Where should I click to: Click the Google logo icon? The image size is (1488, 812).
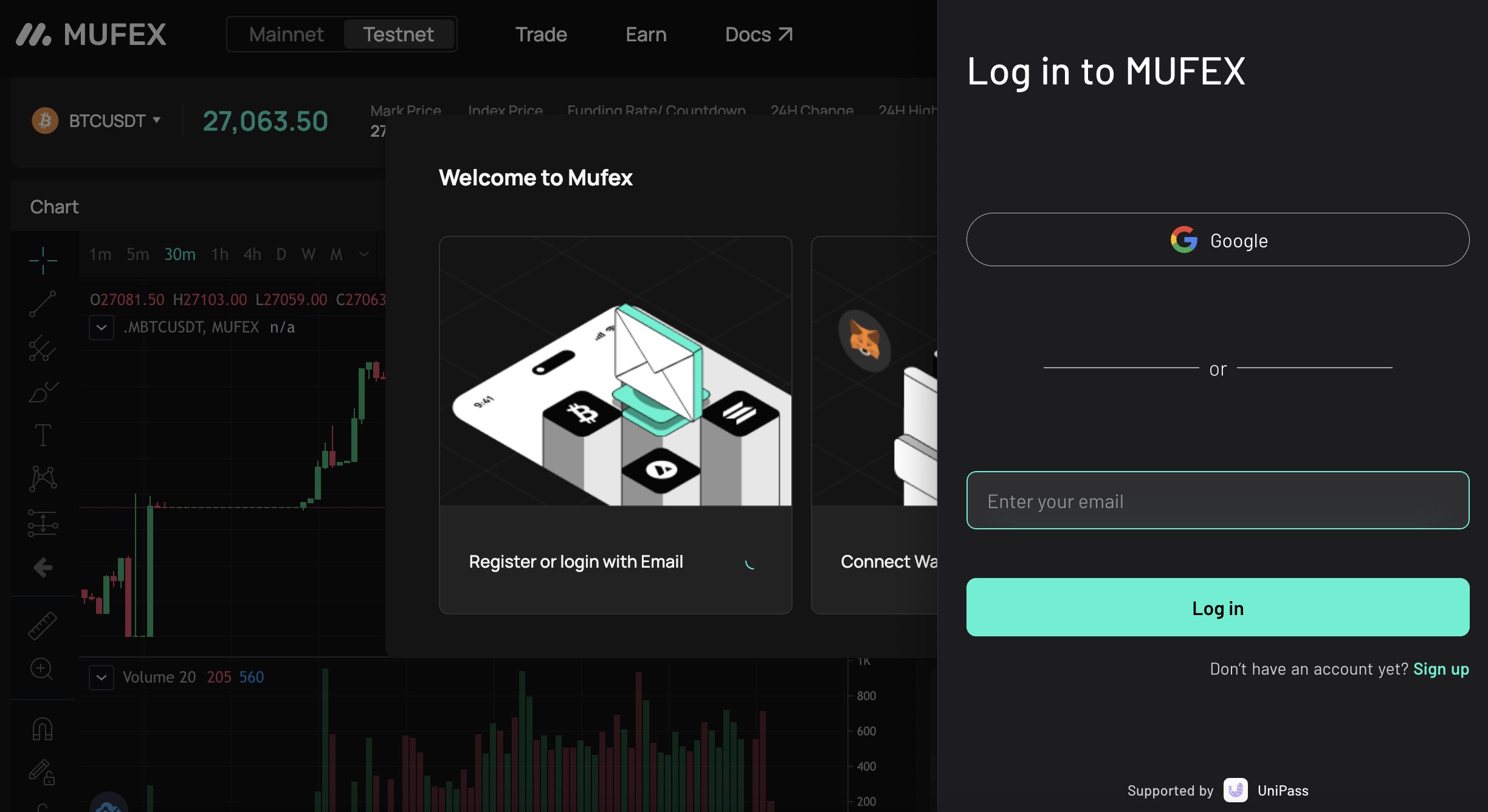click(x=1184, y=239)
